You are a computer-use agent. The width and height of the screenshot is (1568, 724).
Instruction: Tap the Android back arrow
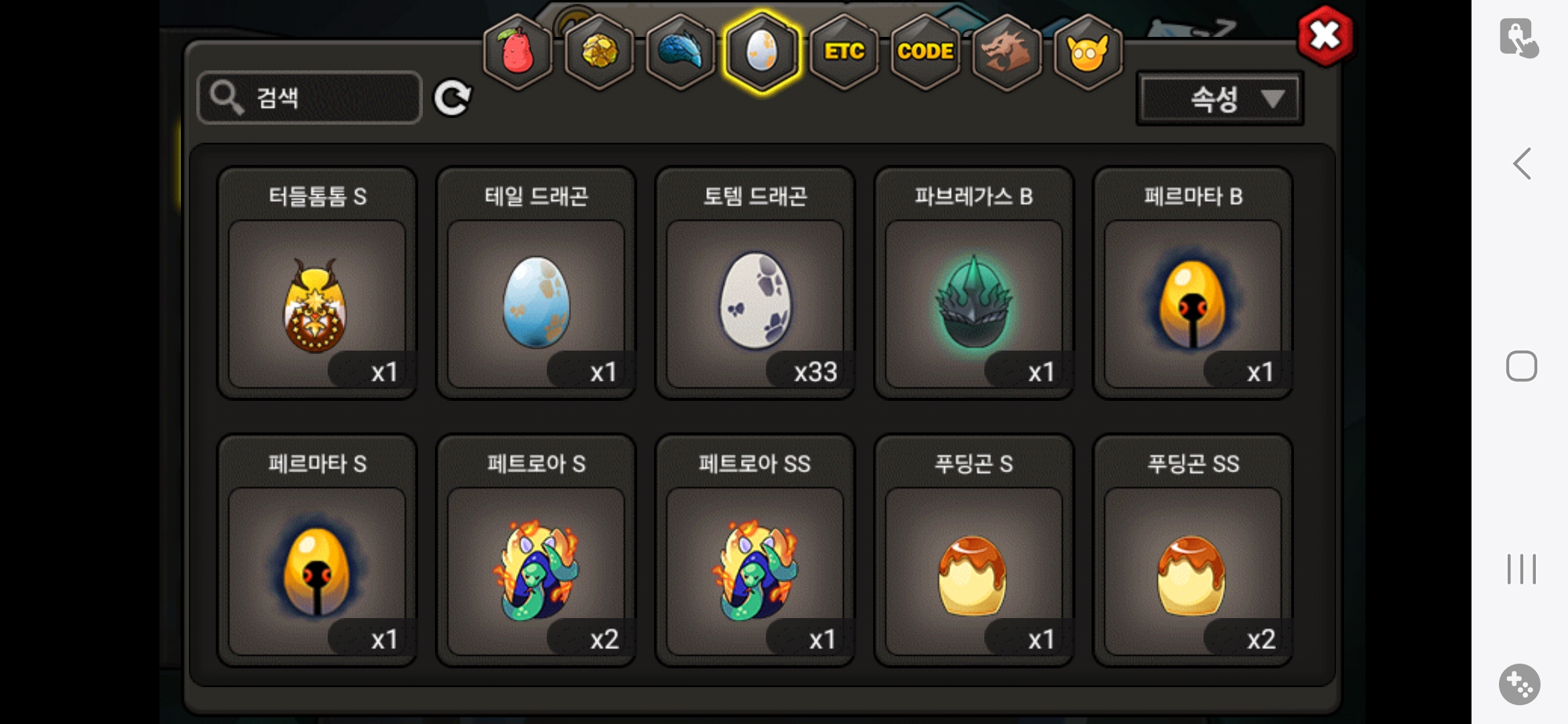pyautogui.click(x=1522, y=164)
